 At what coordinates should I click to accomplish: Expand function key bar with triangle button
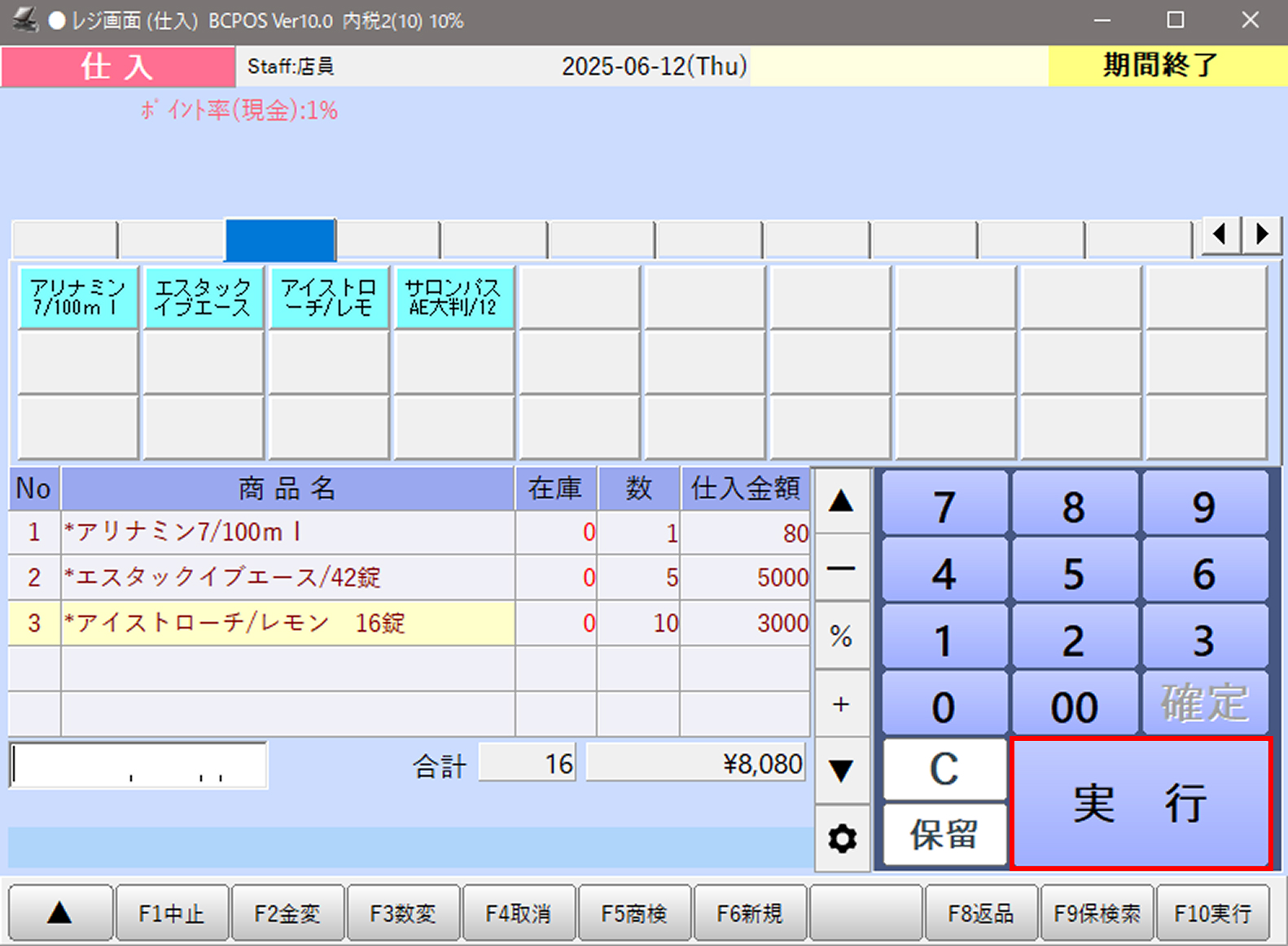point(59,913)
